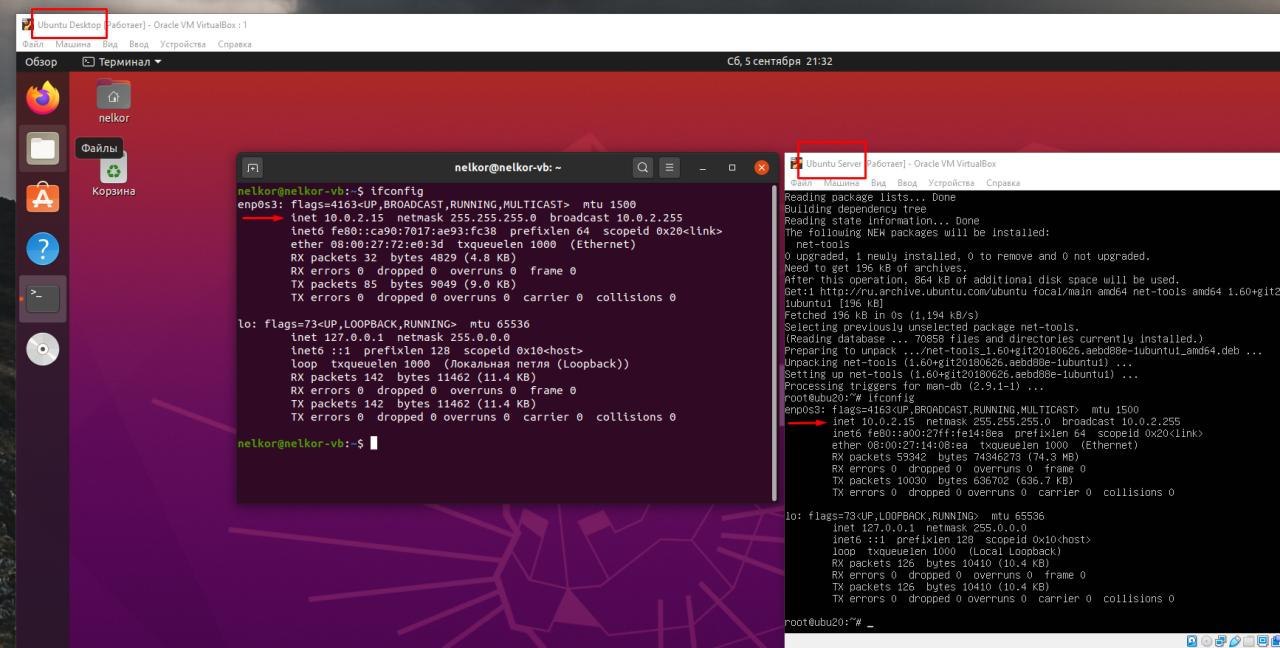The height and width of the screenshot is (648, 1280).
Task: Open Справка menu in Ubuntu Desktop window
Action: click(x=234, y=44)
